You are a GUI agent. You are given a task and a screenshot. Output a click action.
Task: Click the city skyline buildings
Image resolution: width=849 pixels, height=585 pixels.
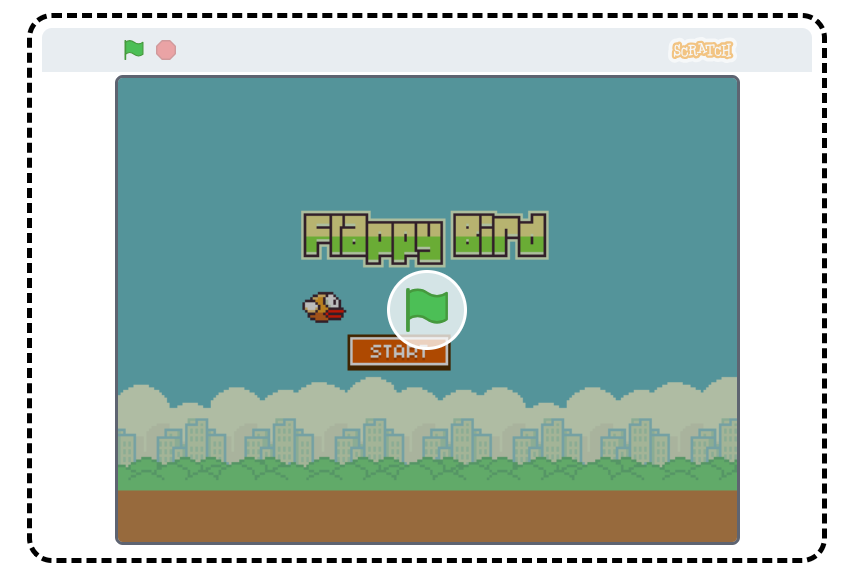coord(372,438)
